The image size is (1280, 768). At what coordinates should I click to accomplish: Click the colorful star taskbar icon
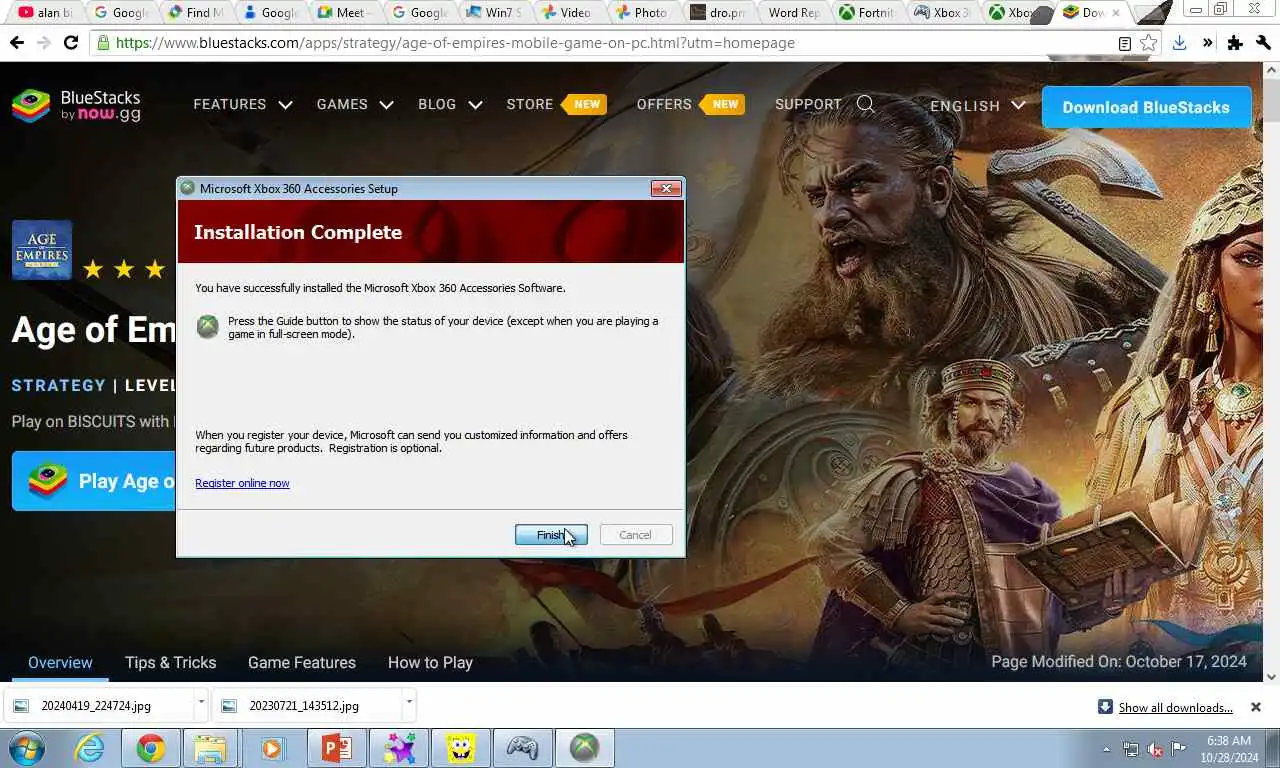[x=398, y=748]
